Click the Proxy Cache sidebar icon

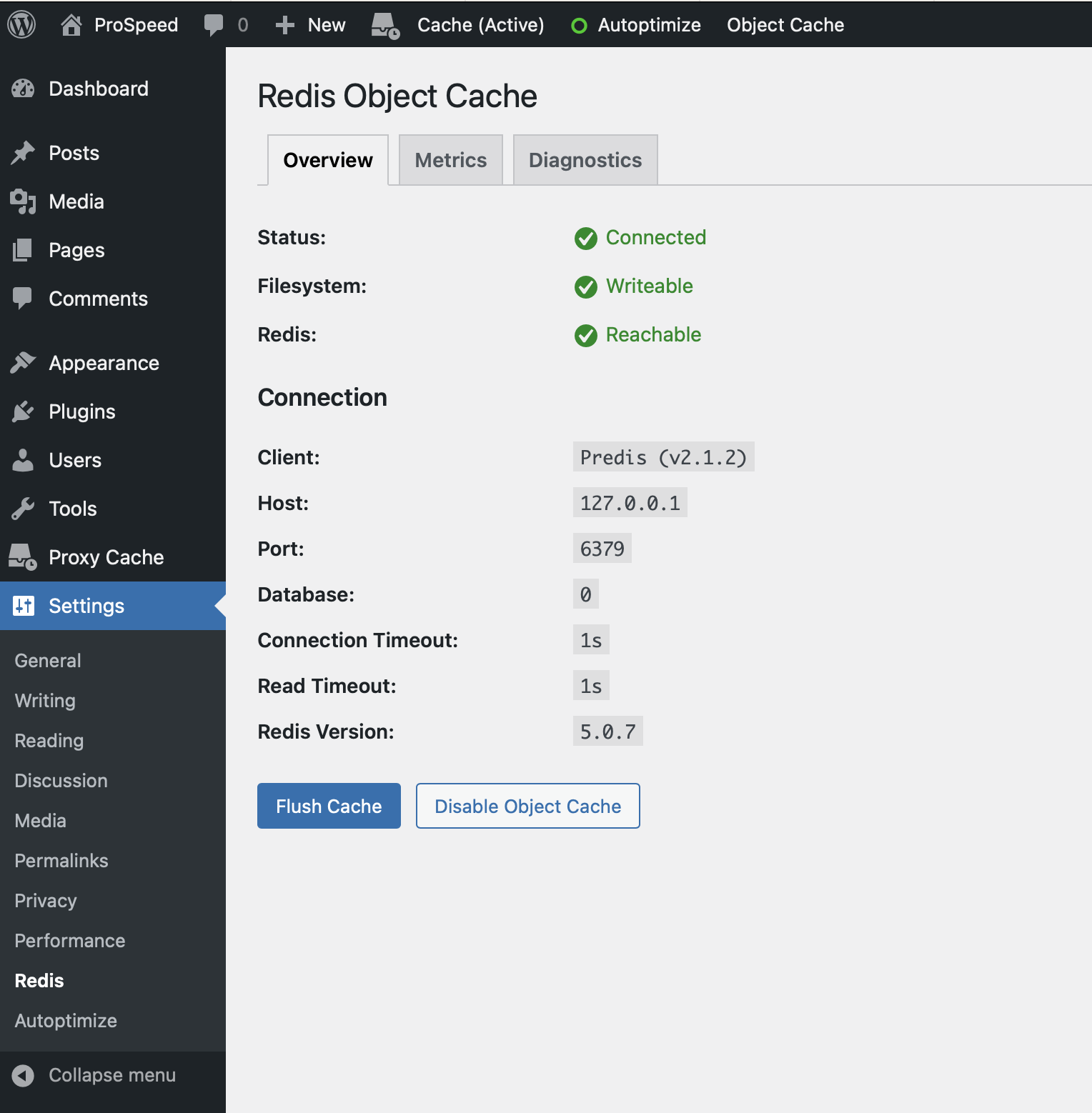coord(24,557)
